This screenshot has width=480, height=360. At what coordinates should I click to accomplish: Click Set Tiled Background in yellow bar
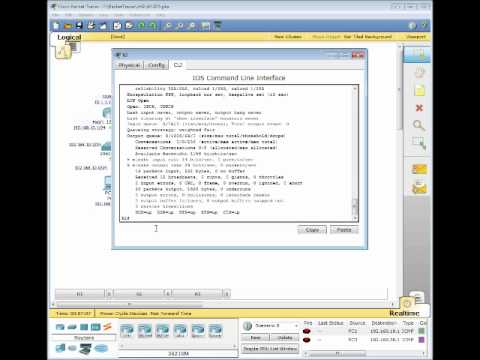(367, 37)
